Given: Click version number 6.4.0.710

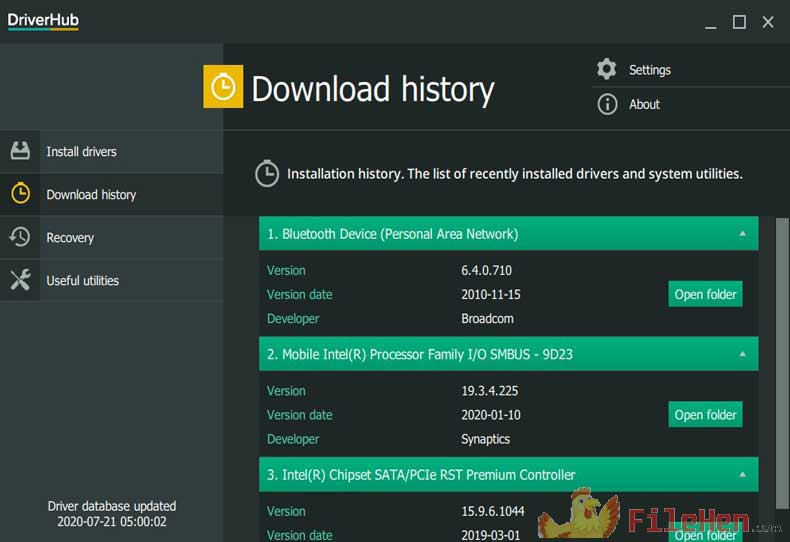Looking at the screenshot, I should (x=486, y=270).
